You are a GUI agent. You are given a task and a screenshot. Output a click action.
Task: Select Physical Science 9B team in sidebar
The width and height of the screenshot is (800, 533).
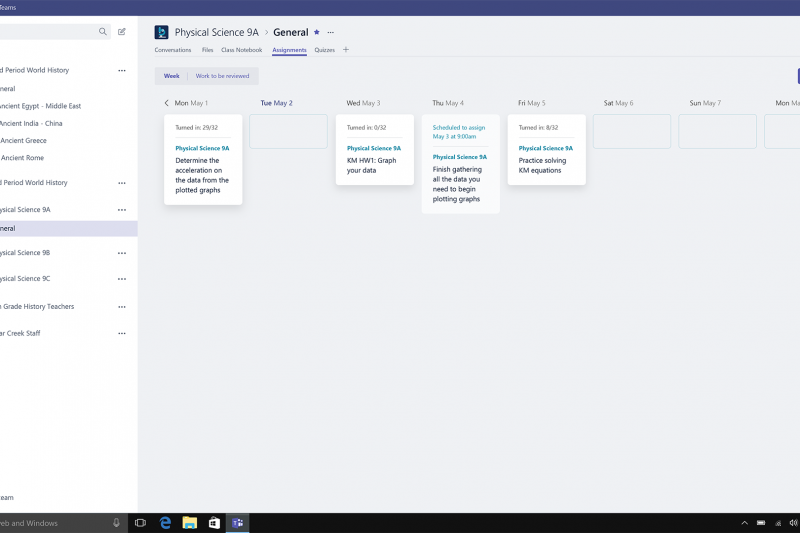(x=25, y=253)
